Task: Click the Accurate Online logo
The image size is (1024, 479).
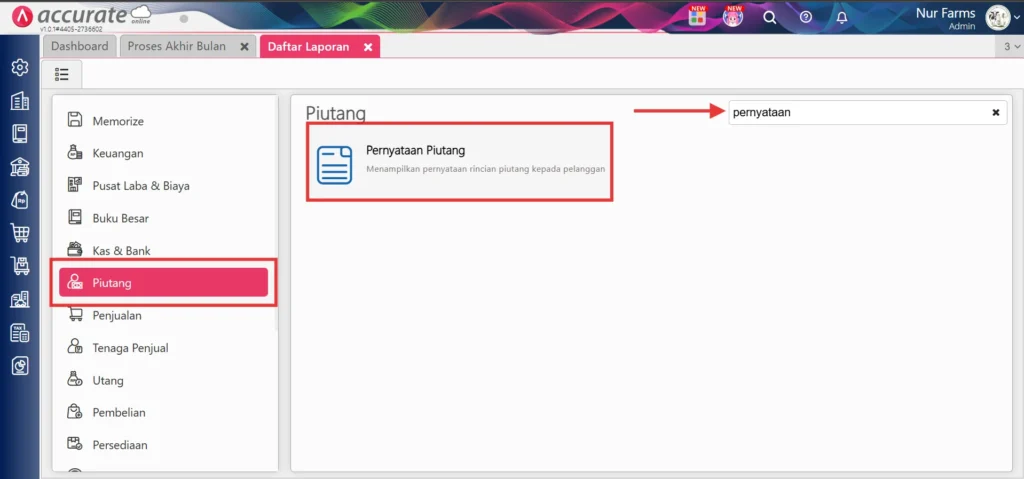Action: [x=82, y=16]
